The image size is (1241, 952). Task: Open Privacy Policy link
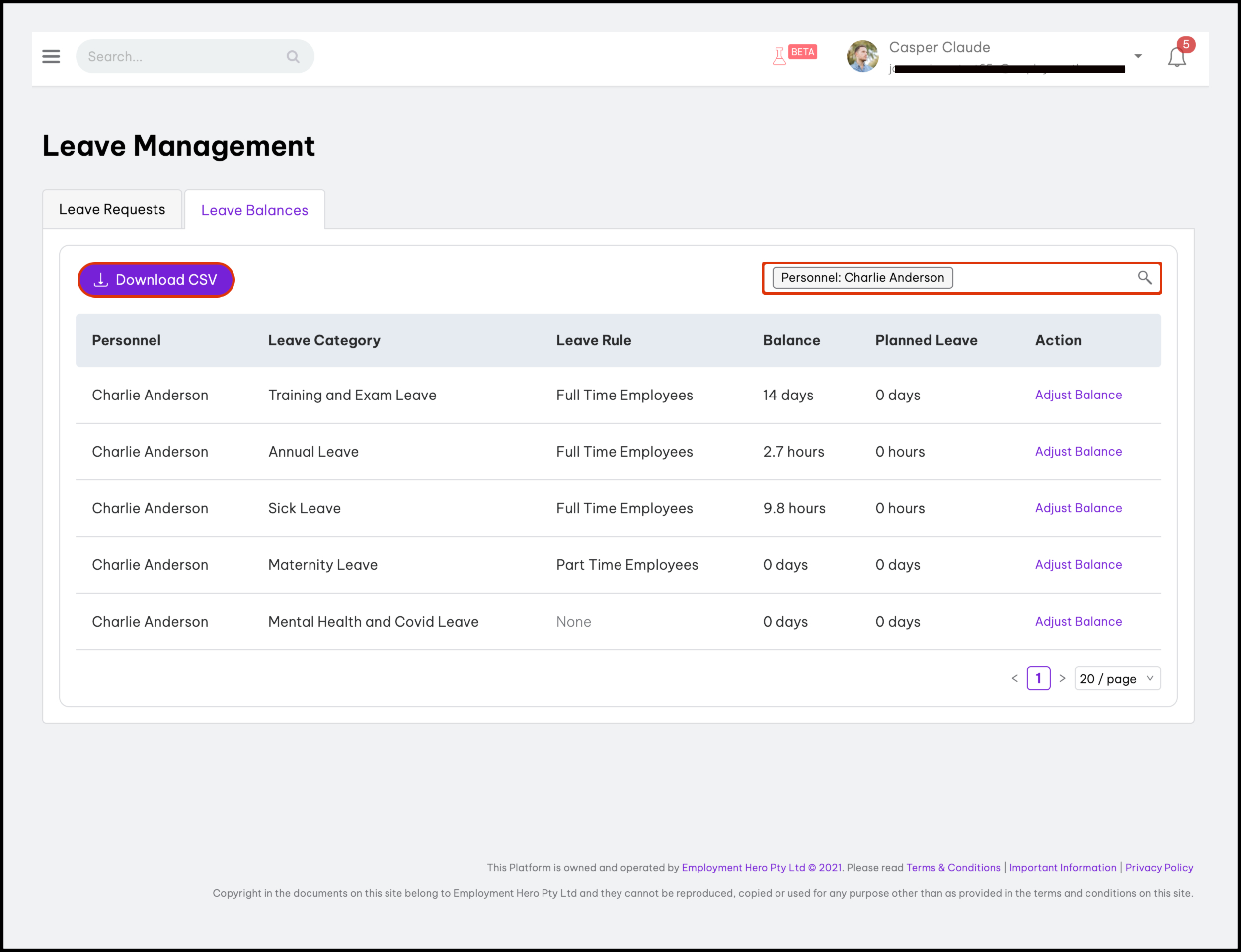click(x=1159, y=868)
